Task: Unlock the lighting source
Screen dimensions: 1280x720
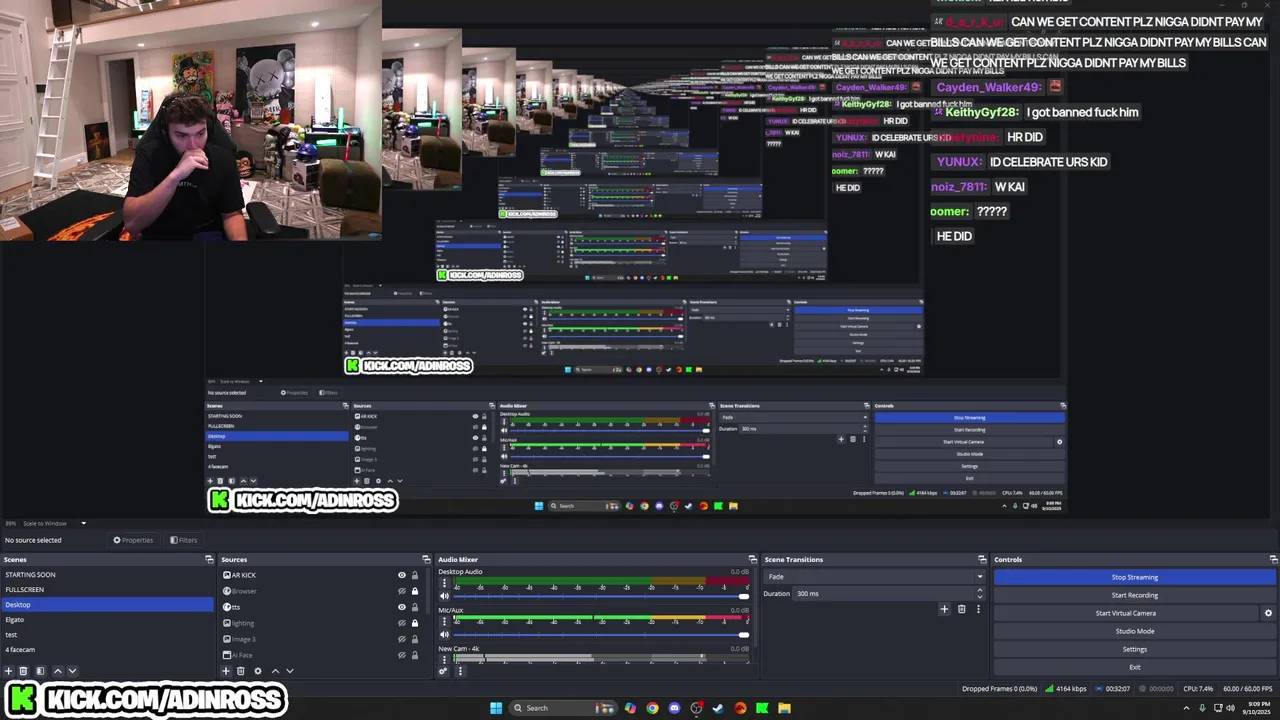Action: (x=415, y=623)
